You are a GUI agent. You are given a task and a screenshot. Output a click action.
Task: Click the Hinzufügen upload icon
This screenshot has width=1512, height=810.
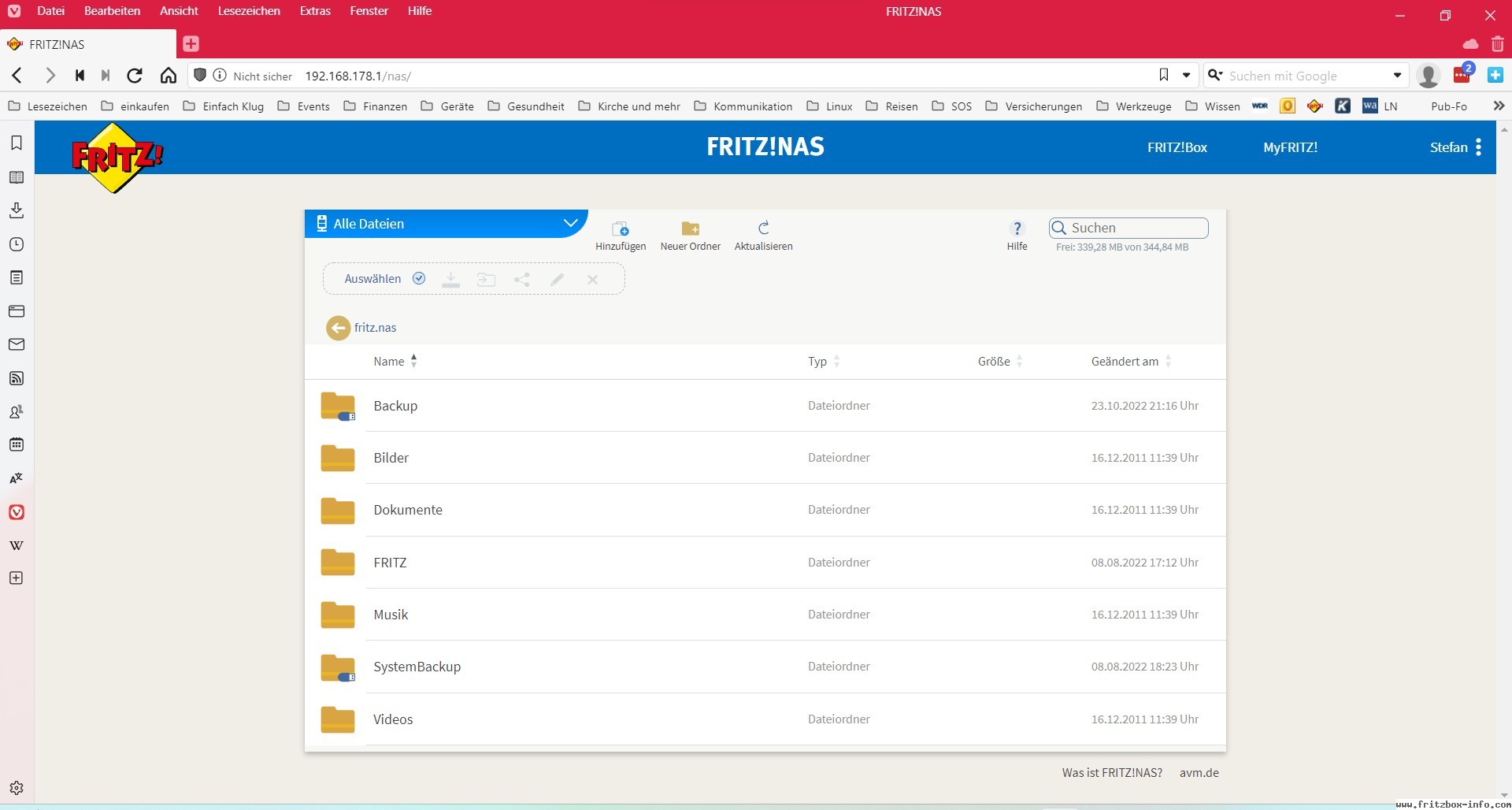click(621, 229)
